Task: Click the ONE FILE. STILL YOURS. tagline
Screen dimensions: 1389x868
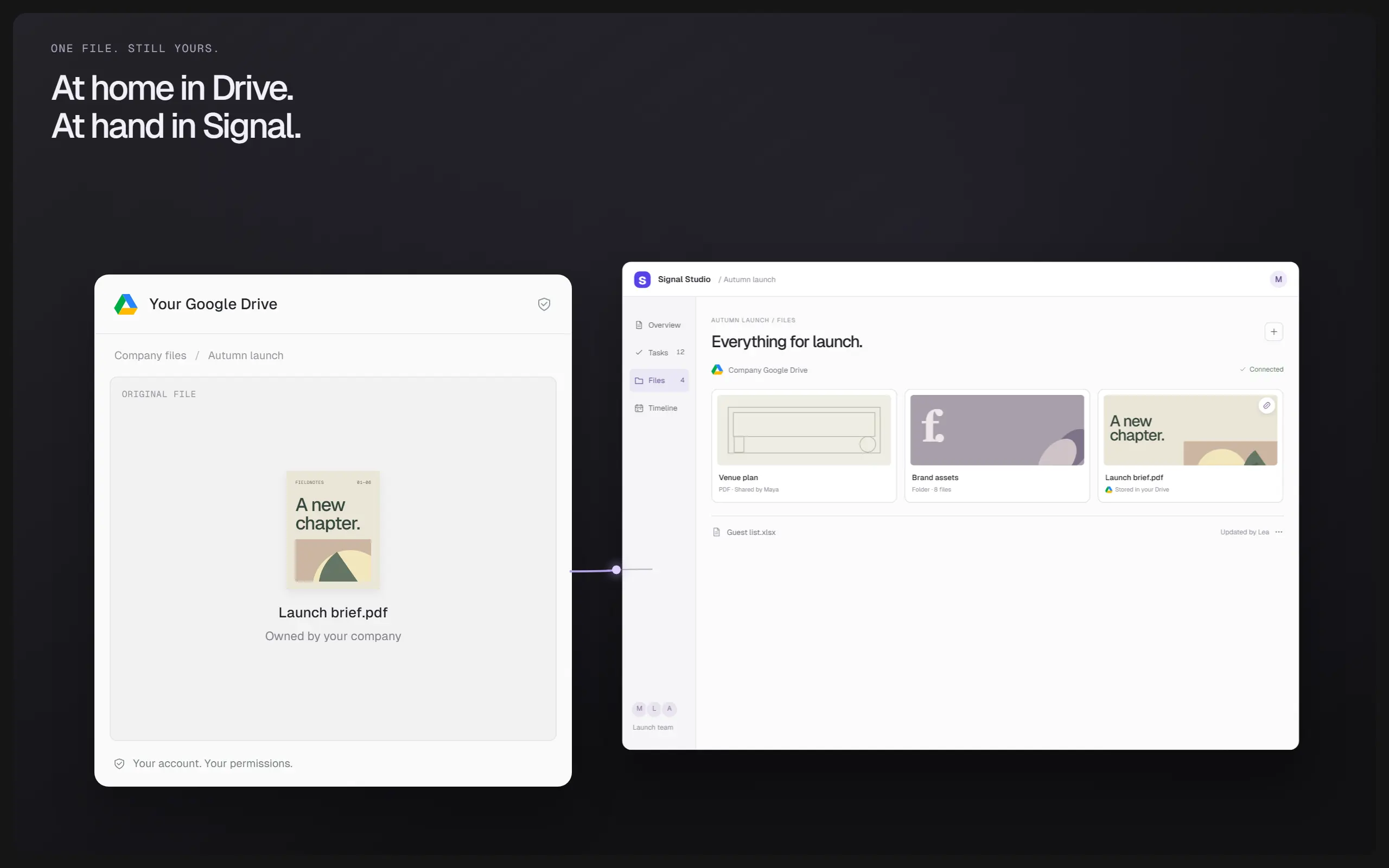Action: pyautogui.click(x=135, y=49)
